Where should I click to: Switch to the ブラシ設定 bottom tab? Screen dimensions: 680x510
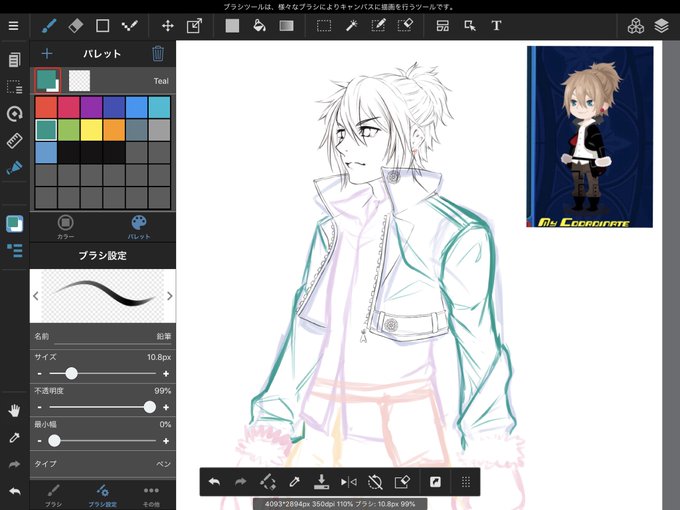[x=103, y=496]
